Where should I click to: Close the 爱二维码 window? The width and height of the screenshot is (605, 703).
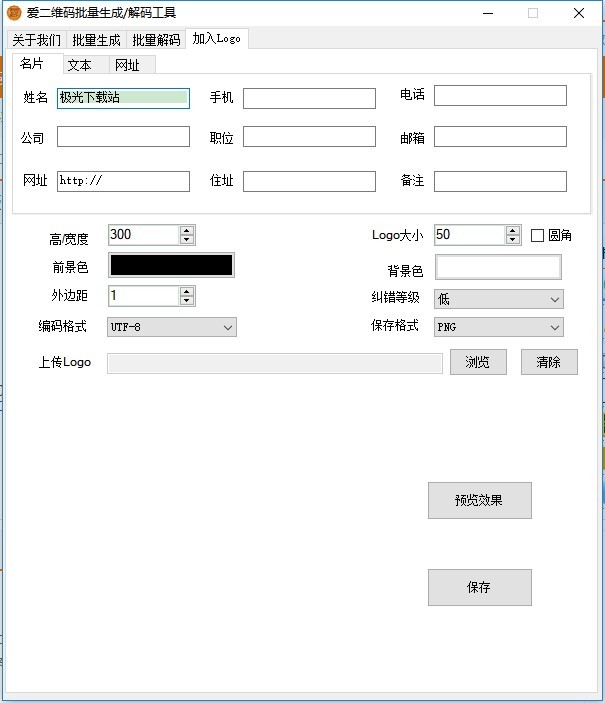[579, 13]
